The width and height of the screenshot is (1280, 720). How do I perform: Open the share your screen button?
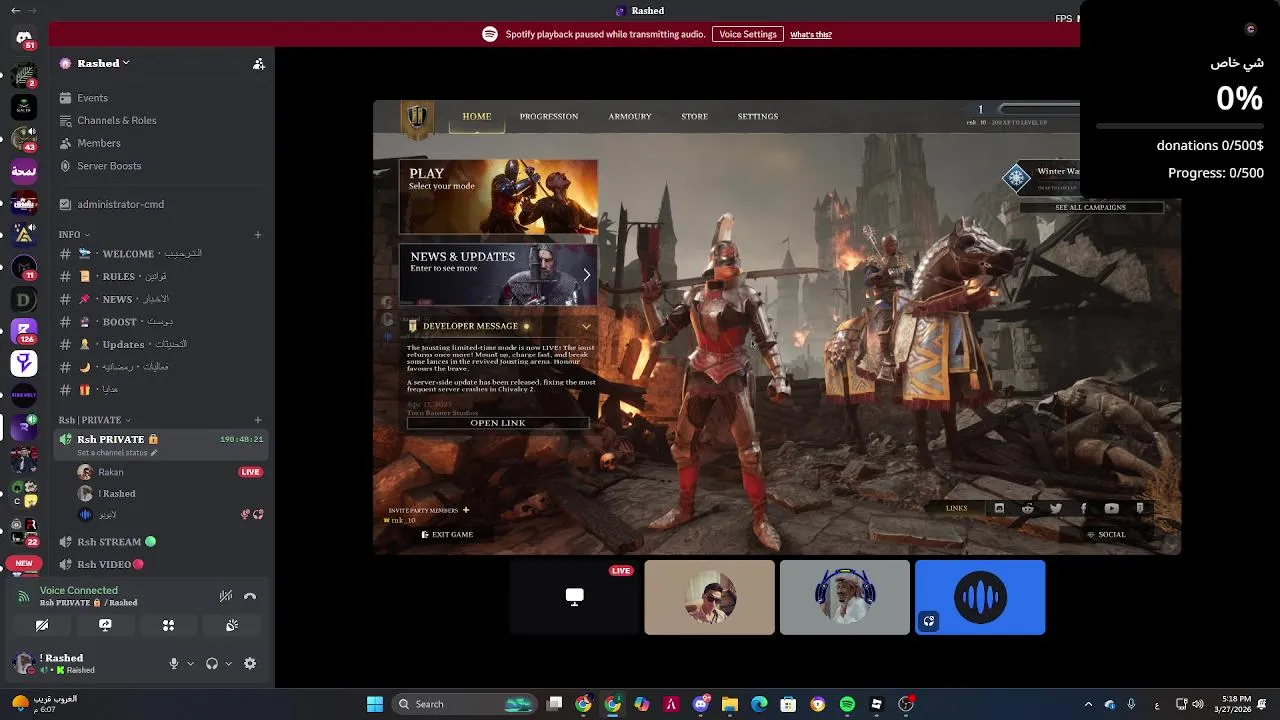point(105,625)
